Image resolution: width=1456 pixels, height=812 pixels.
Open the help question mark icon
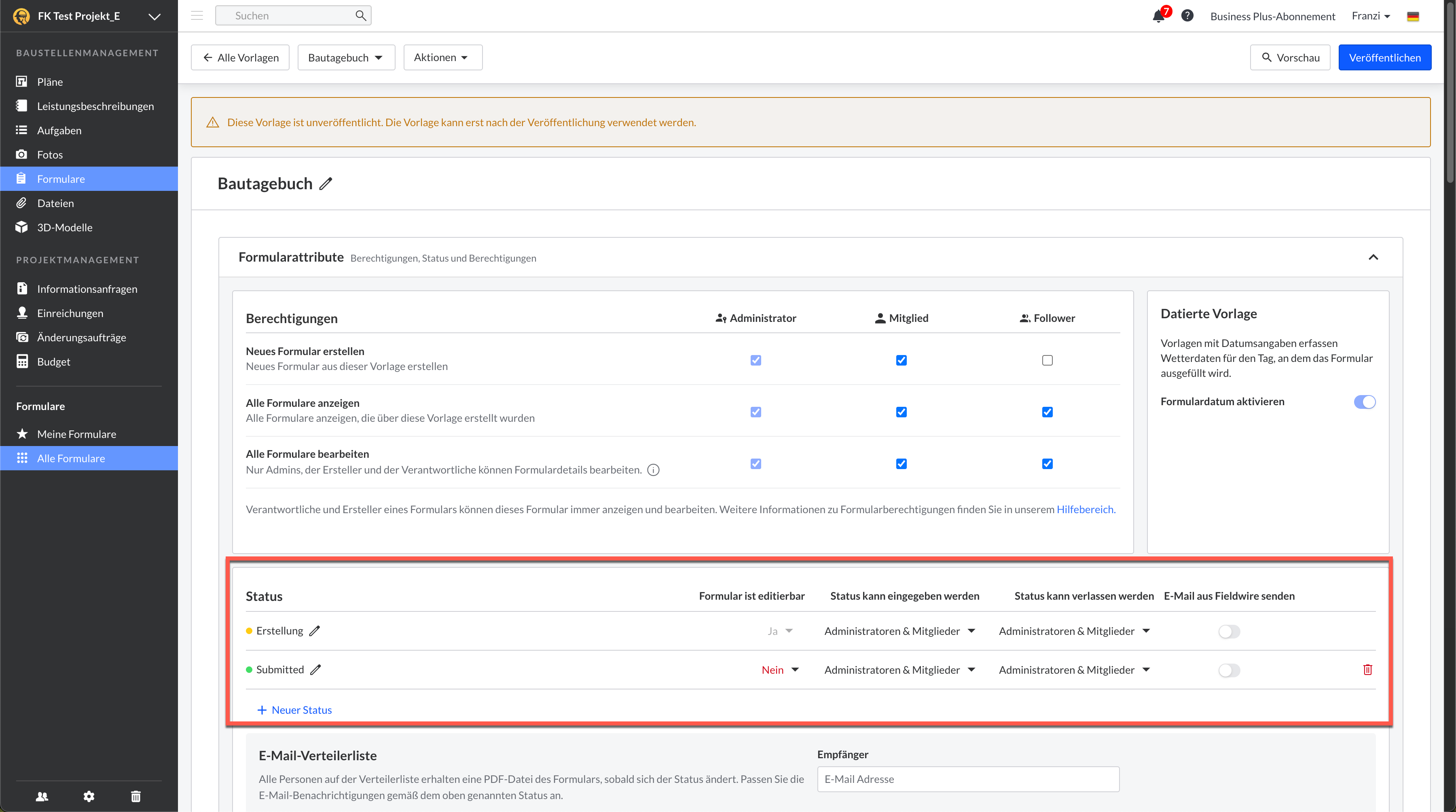point(1187,16)
